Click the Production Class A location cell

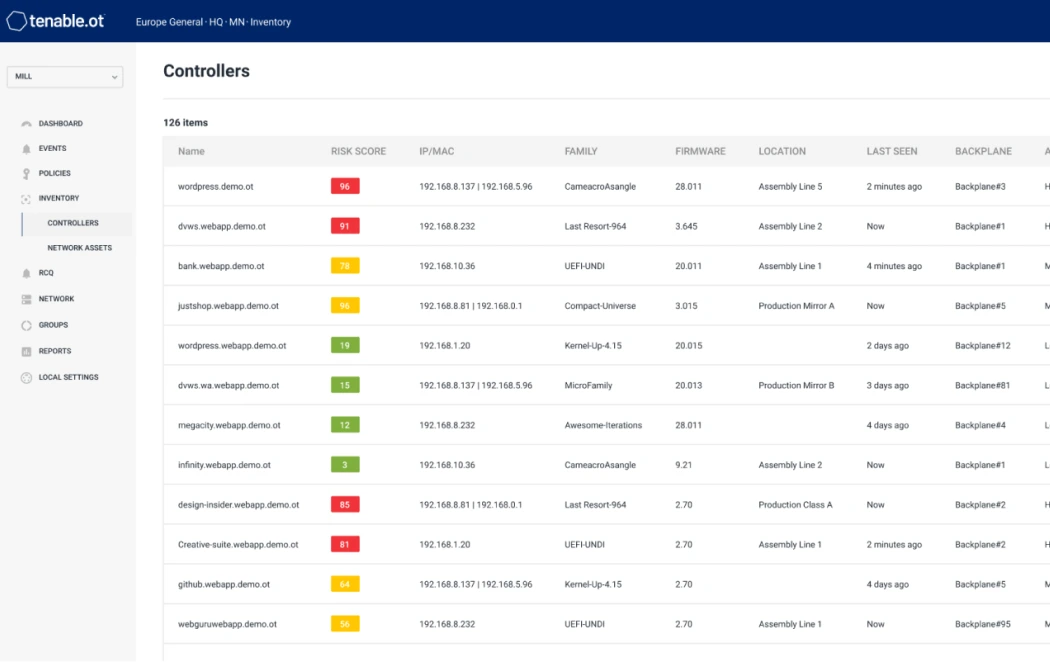click(x=796, y=505)
